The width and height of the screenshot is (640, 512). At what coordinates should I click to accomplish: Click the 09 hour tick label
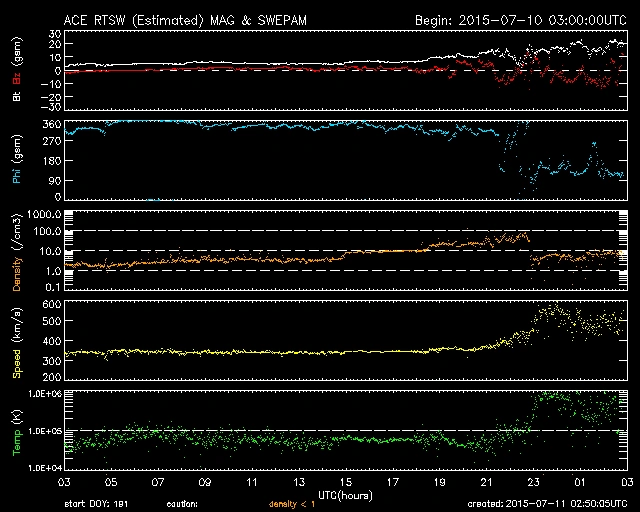pos(205,482)
